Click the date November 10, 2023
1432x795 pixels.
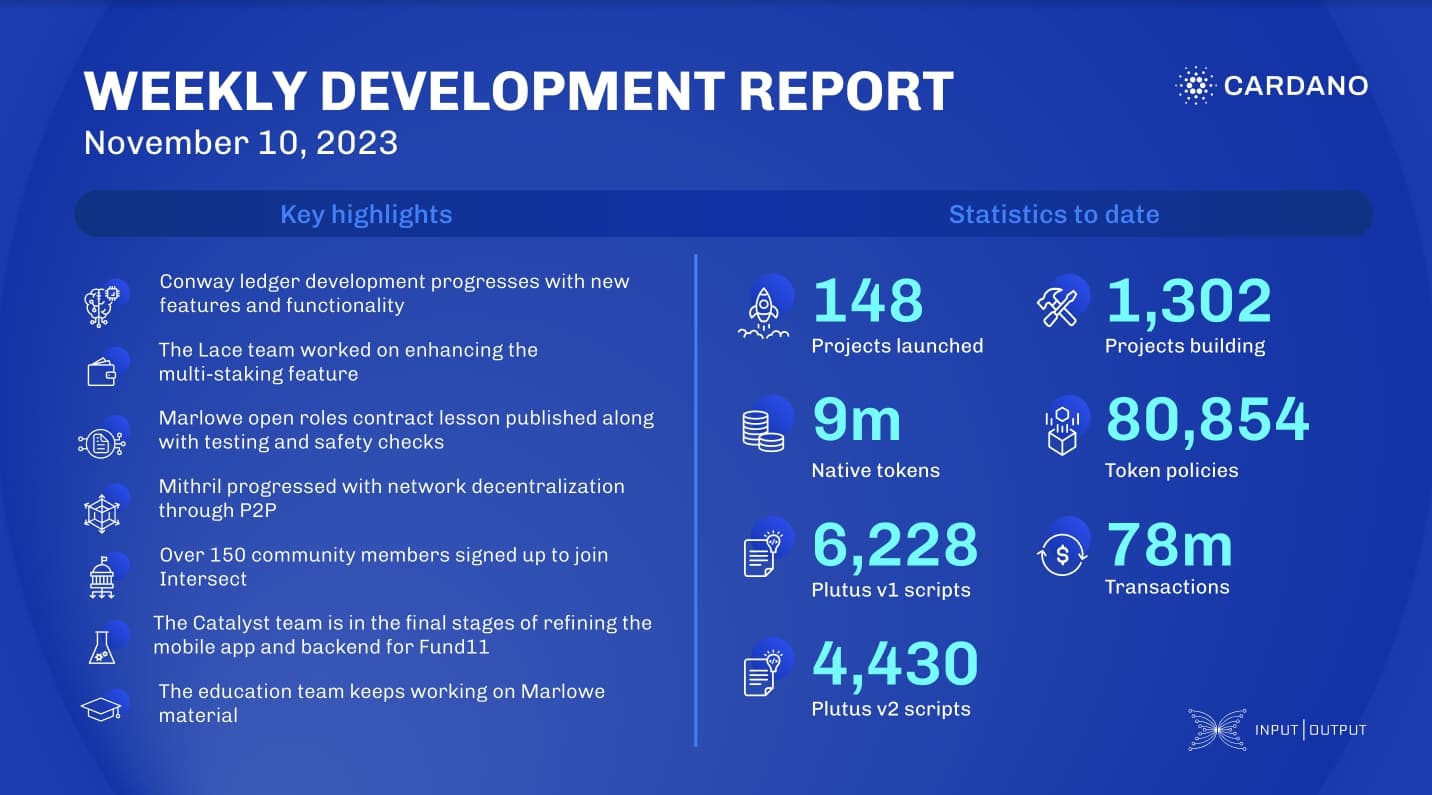[x=241, y=142]
